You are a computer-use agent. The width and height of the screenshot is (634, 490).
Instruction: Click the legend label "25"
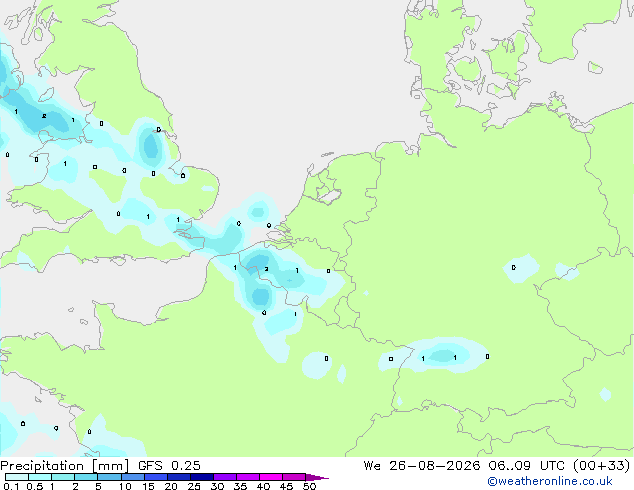coord(194,486)
